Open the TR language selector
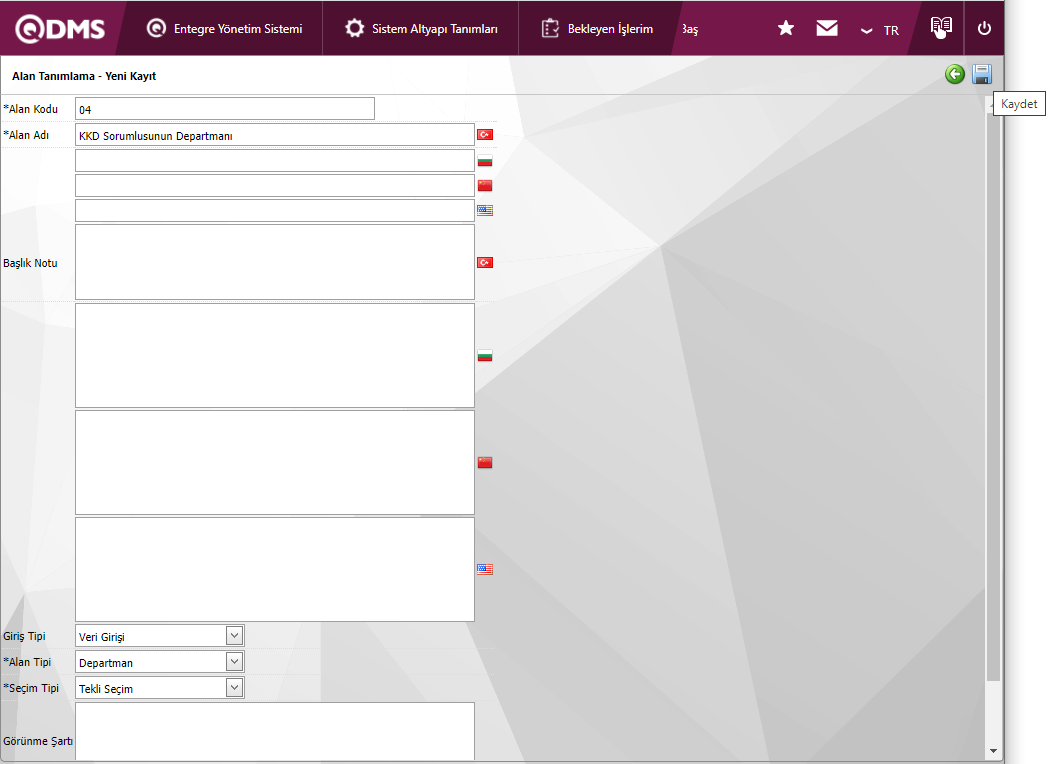Screen dimensions: 1048x764 pyautogui.click(x=880, y=30)
